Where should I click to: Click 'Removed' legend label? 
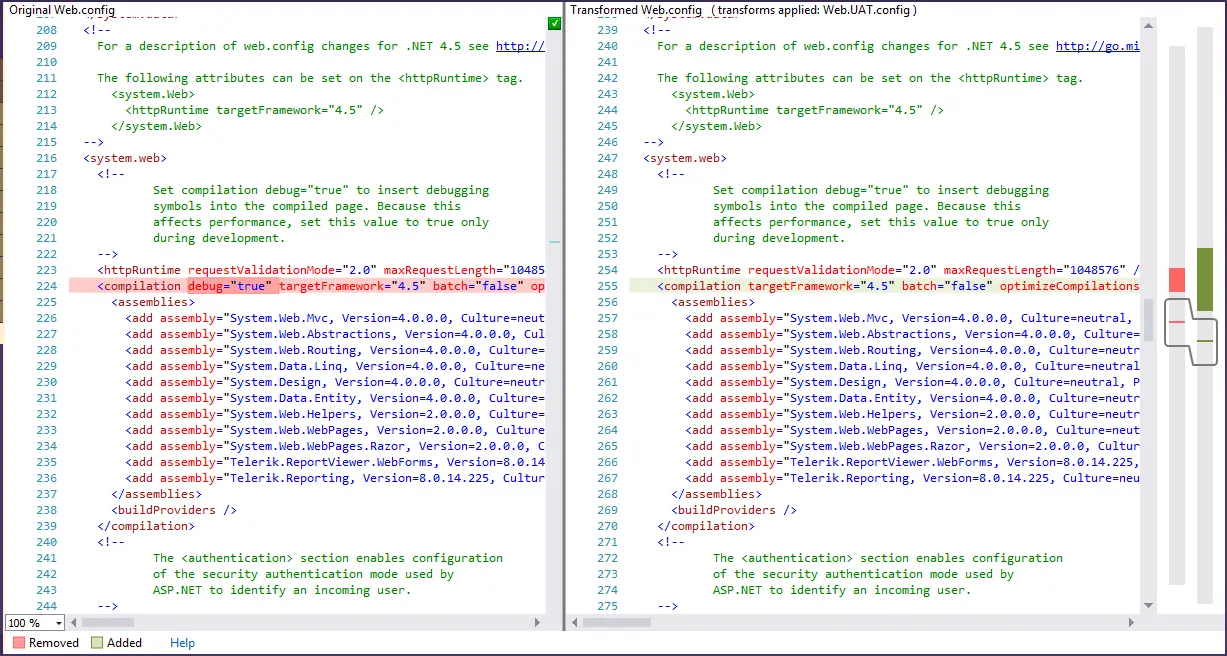pos(54,643)
